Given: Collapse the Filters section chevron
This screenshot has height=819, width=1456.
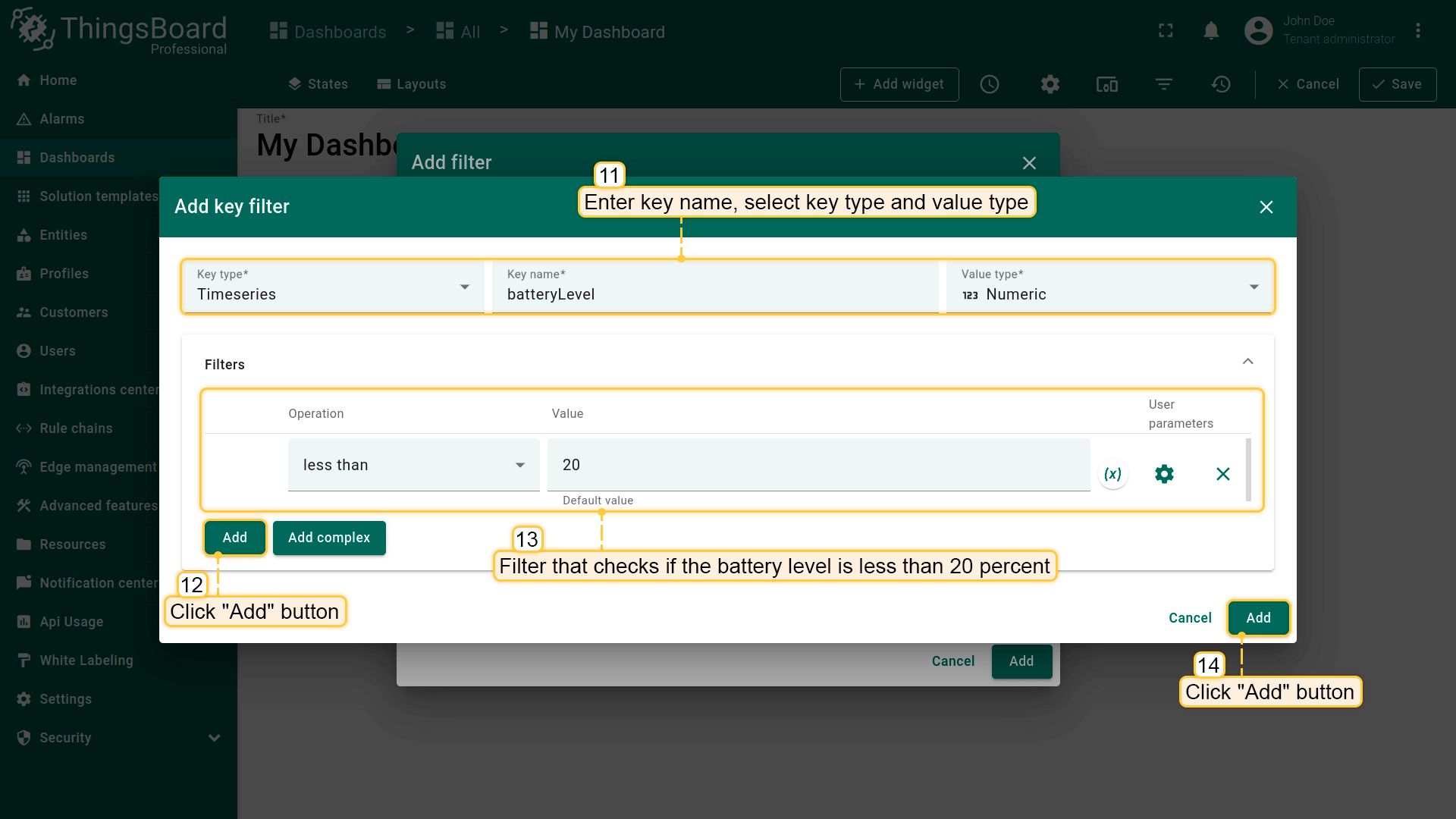Looking at the screenshot, I should 1247,362.
